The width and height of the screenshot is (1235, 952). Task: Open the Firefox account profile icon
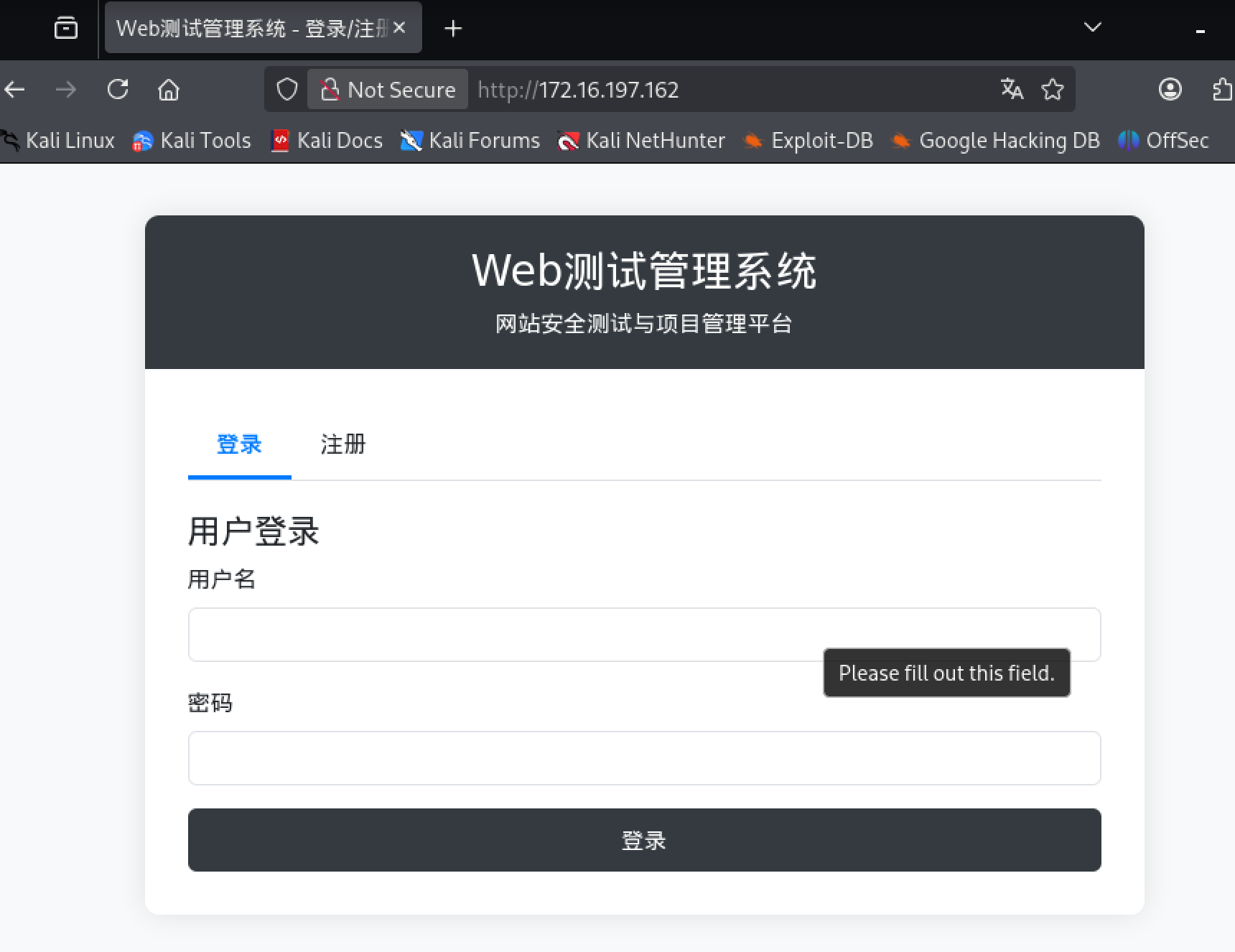pos(1170,89)
